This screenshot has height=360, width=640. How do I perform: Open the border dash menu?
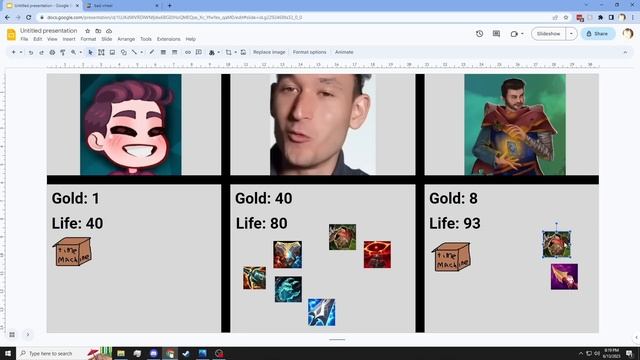[x=175, y=52]
